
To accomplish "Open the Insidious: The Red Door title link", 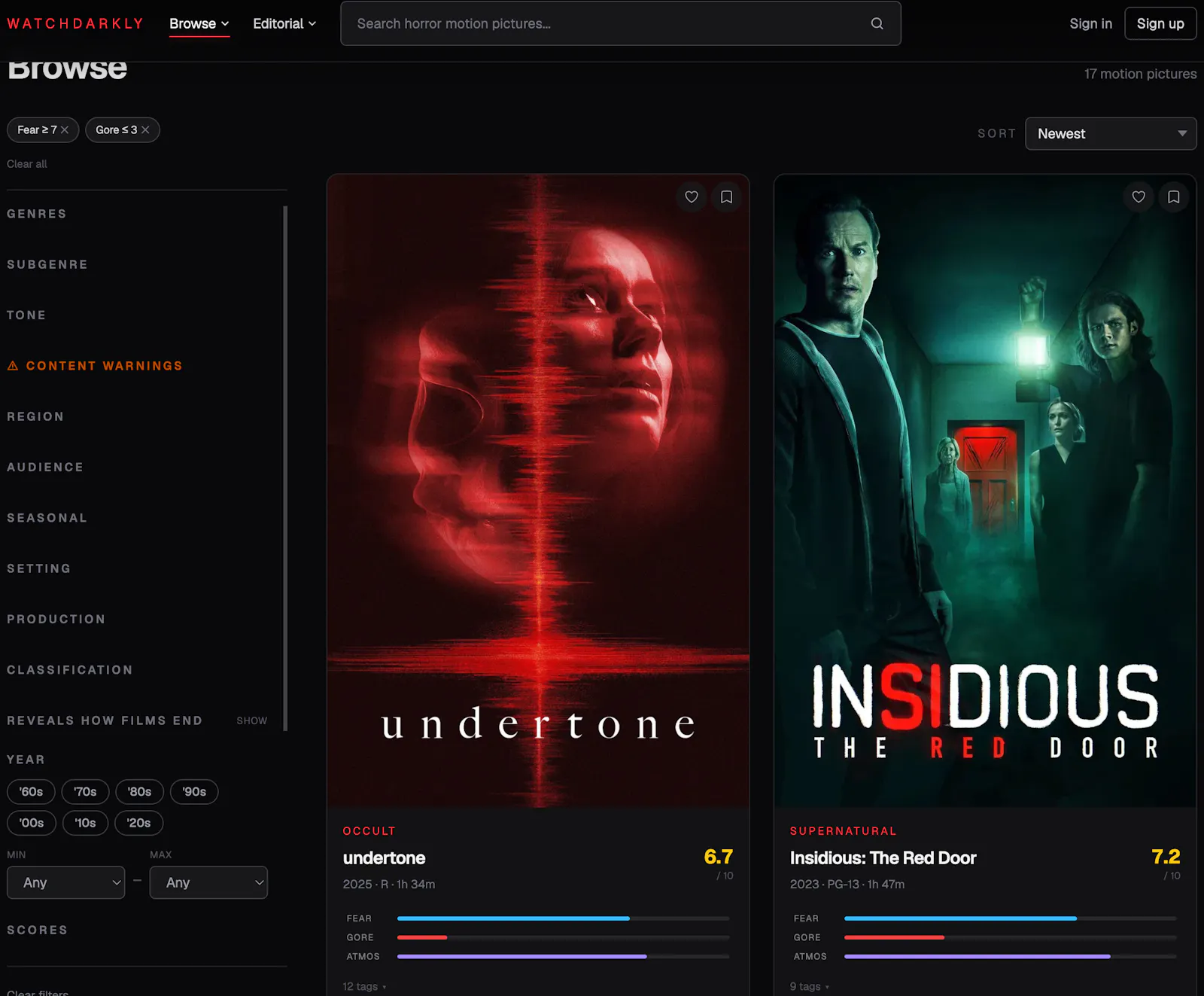I will (883, 858).
